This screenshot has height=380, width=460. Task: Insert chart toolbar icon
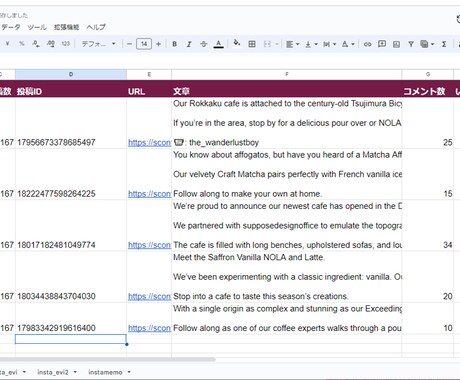point(396,44)
